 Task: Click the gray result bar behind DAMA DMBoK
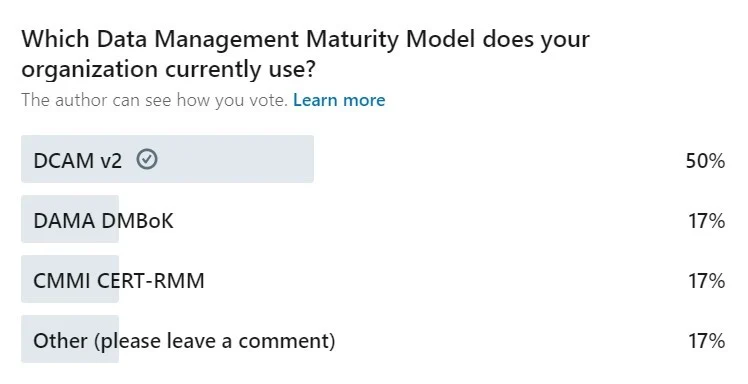(x=70, y=219)
